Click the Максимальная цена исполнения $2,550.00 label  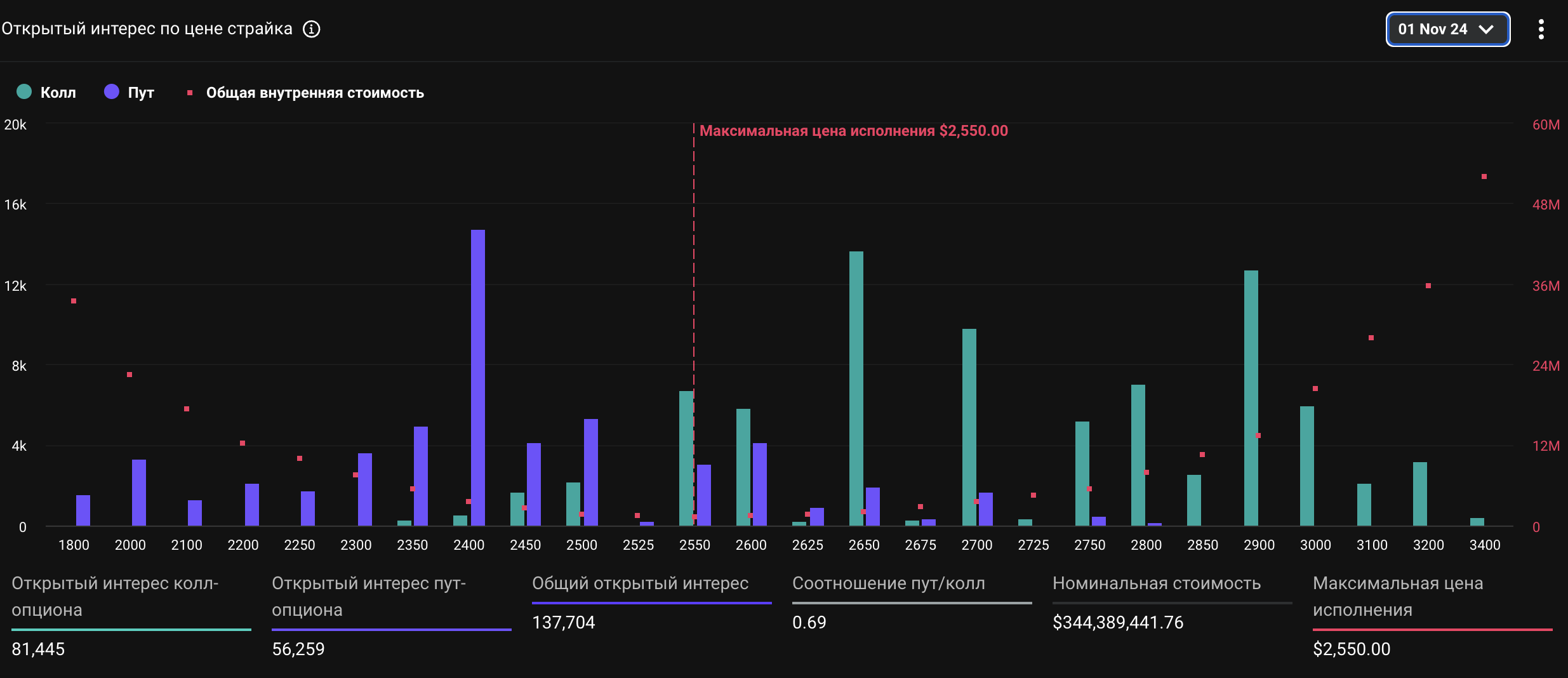[x=853, y=131]
